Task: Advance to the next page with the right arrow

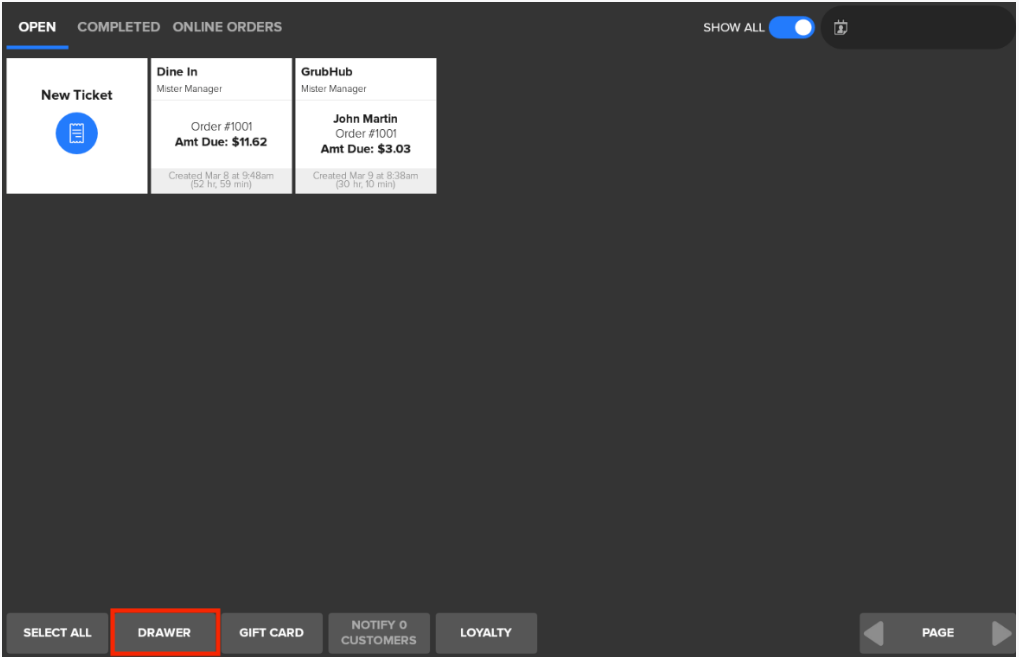Action: click(x=1001, y=632)
